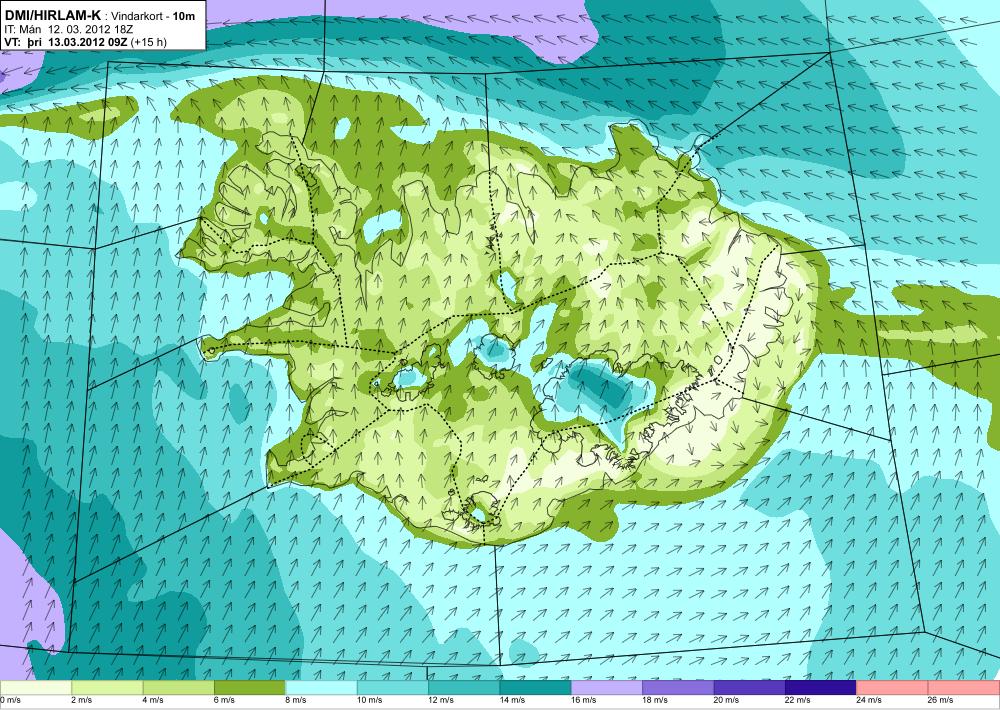The height and width of the screenshot is (710, 1000).
Task: Click the '14 m/s' legend label
Action: pyautogui.click(x=512, y=700)
